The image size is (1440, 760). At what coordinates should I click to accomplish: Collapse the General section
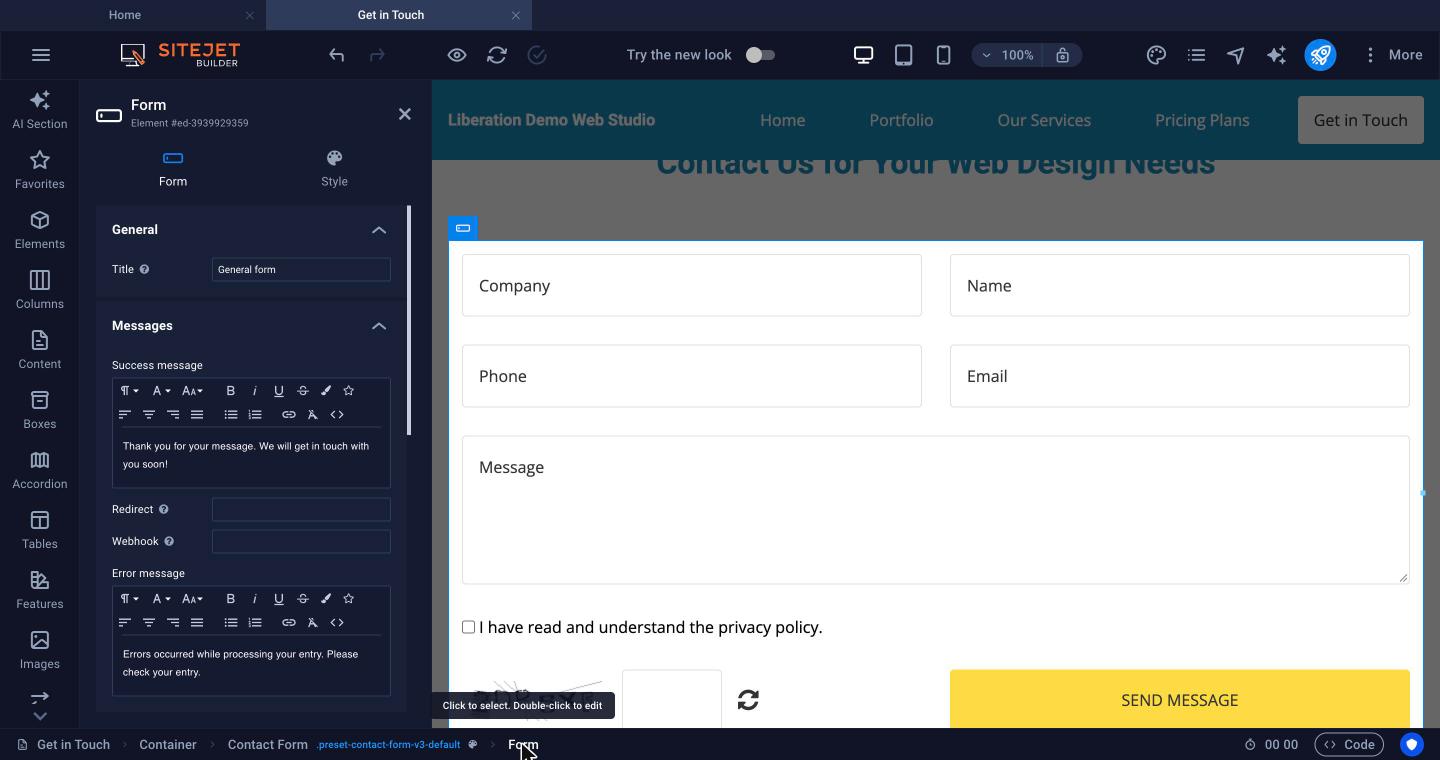coord(379,230)
